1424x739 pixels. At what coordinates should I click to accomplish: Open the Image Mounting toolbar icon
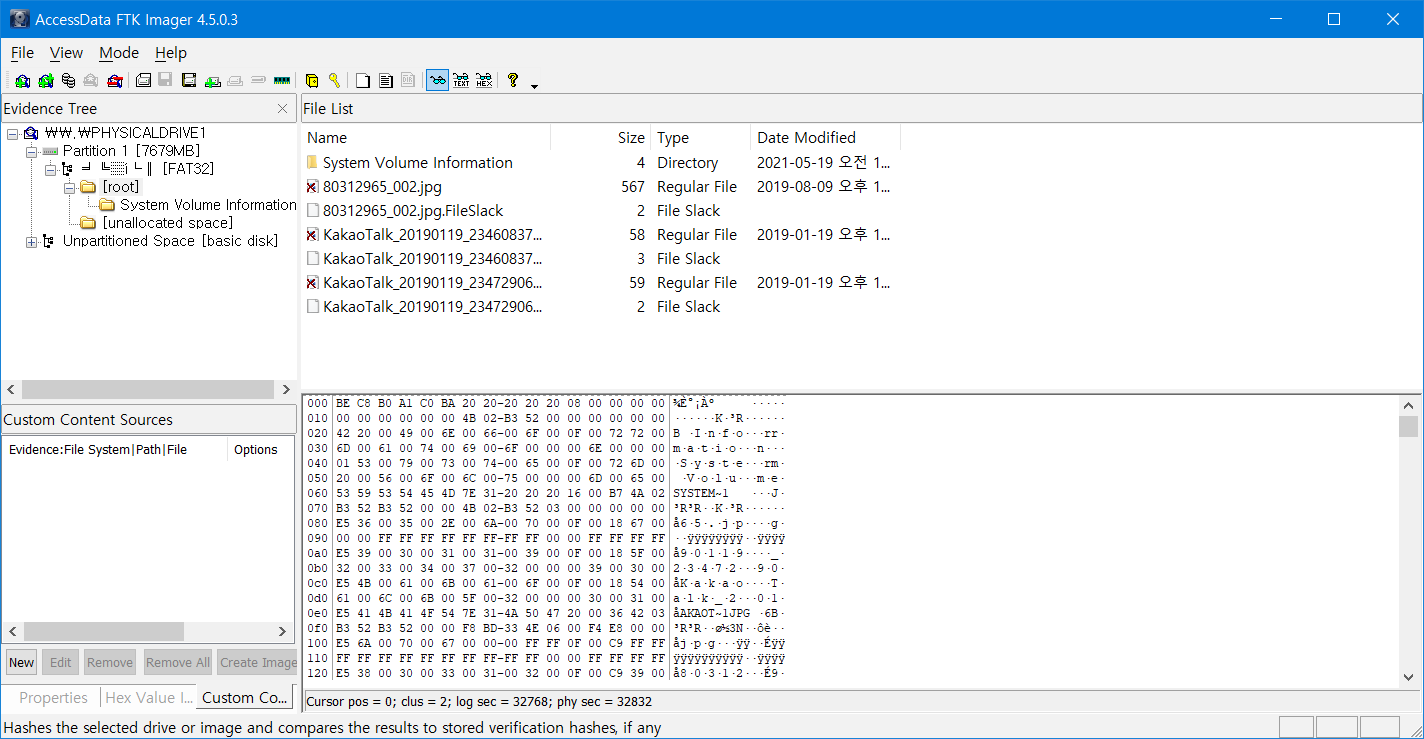click(68, 81)
